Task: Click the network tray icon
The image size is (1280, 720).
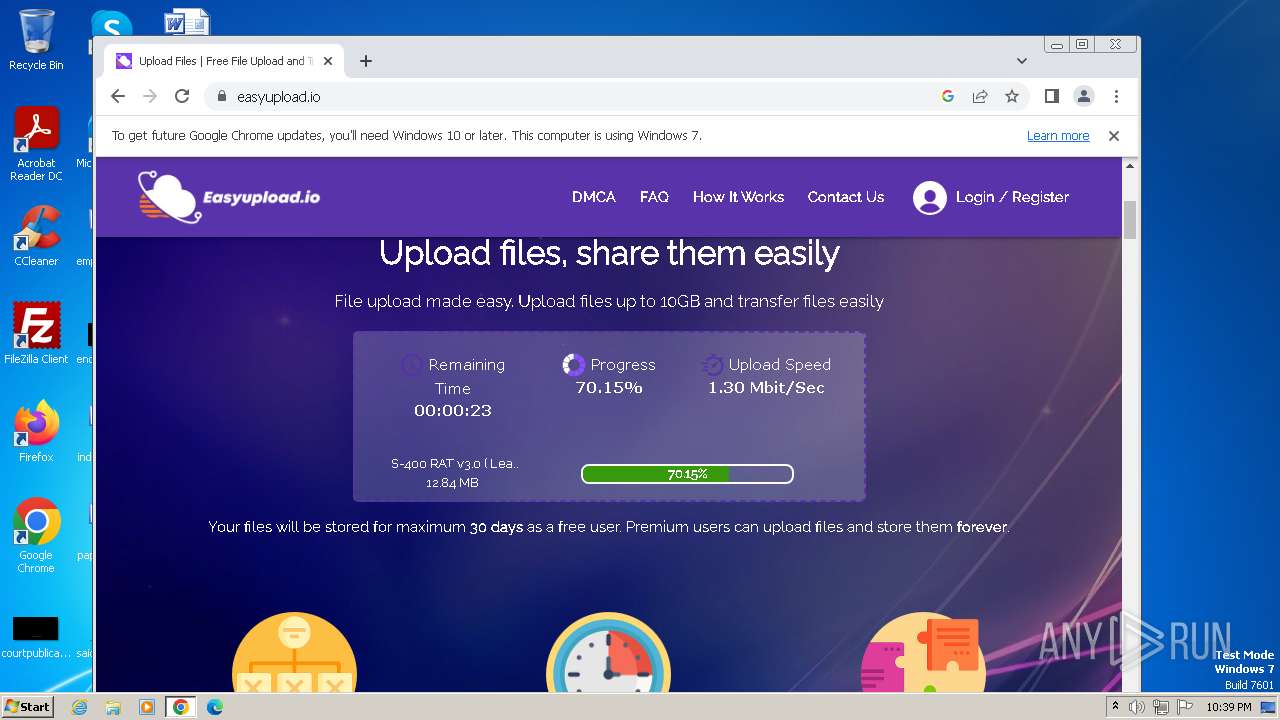Action: (x=1160, y=707)
